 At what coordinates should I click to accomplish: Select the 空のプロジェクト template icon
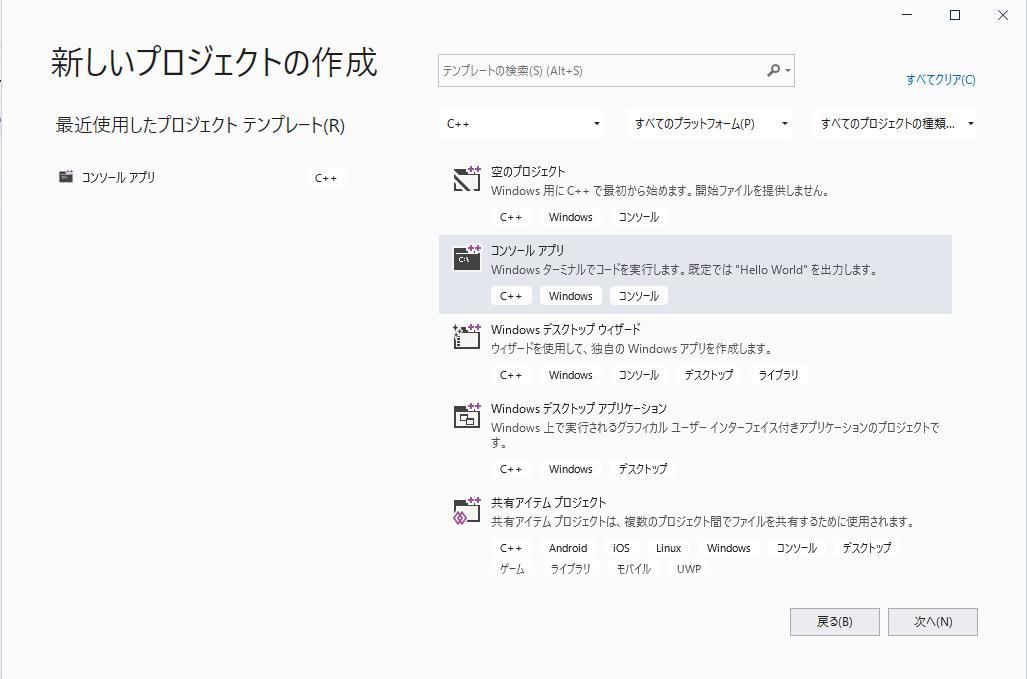[466, 180]
